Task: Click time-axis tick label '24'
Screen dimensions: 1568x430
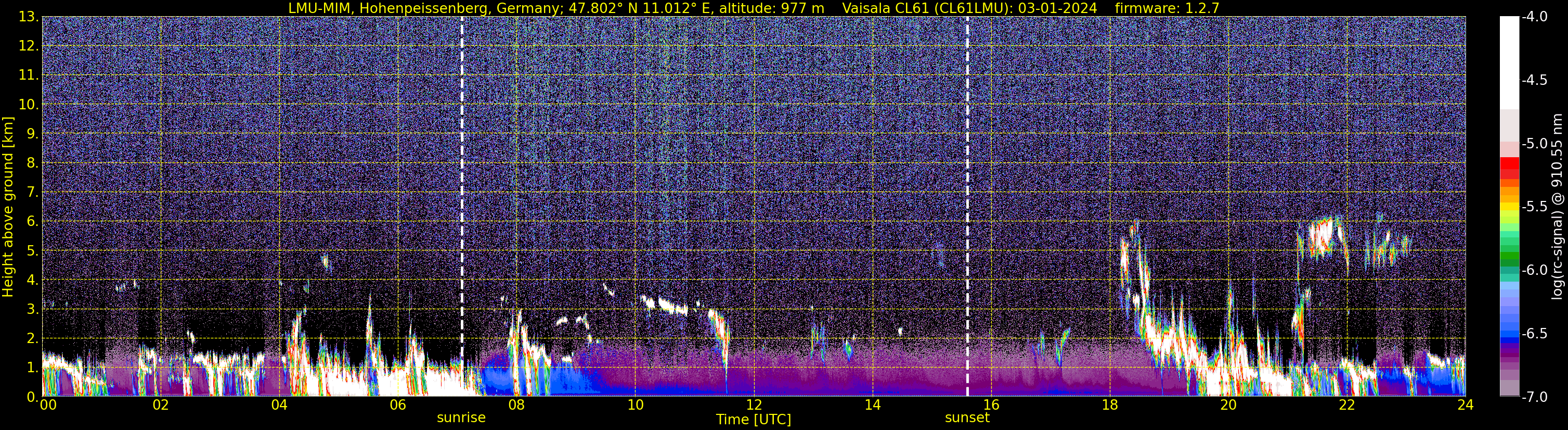Action: pyautogui.click(x=1465, y=405)
